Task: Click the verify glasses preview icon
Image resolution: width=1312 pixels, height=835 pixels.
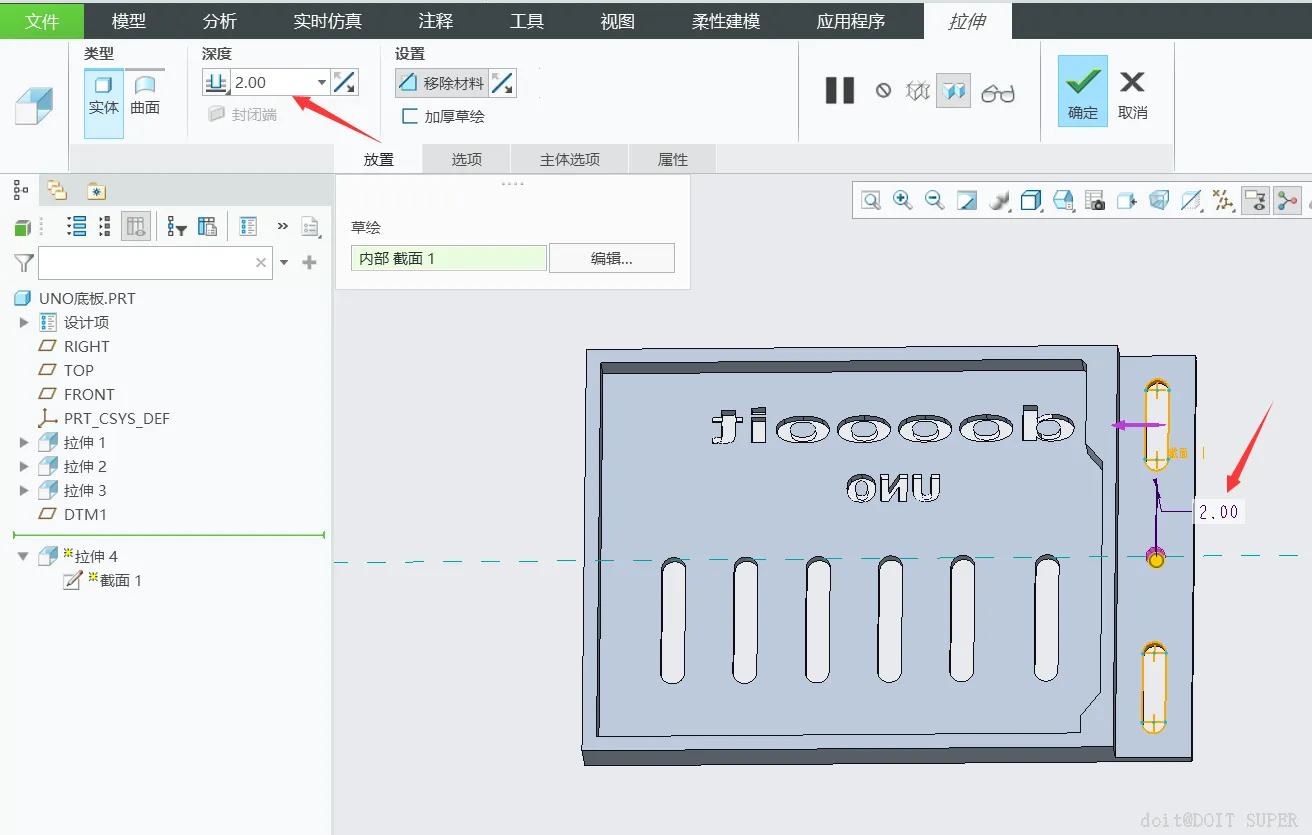Action: (998, 92)
